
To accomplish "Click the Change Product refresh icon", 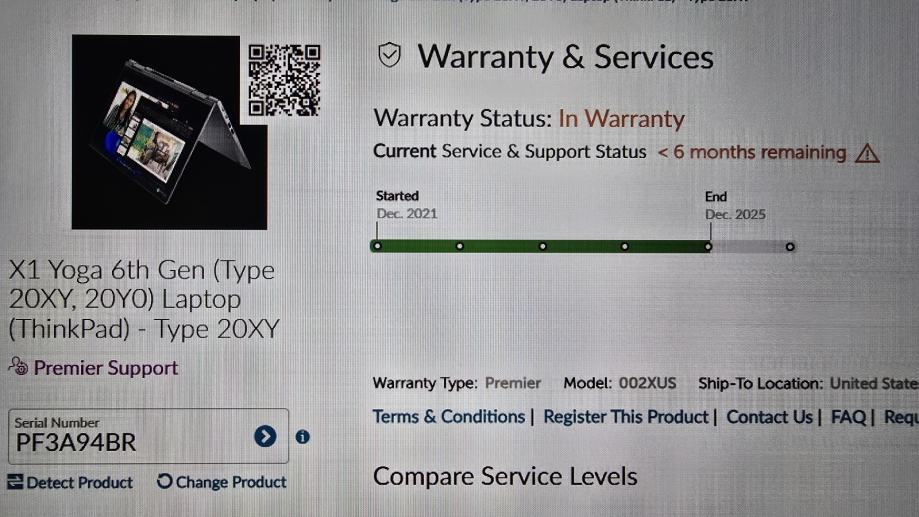I will pos(165,481).
